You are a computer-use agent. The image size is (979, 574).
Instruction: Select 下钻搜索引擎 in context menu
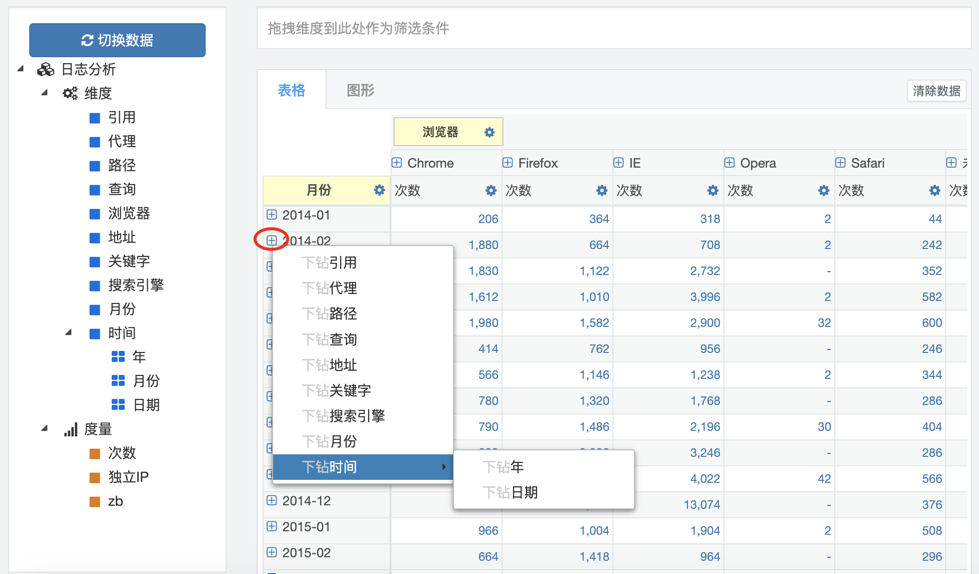click(x=343, y=416)
